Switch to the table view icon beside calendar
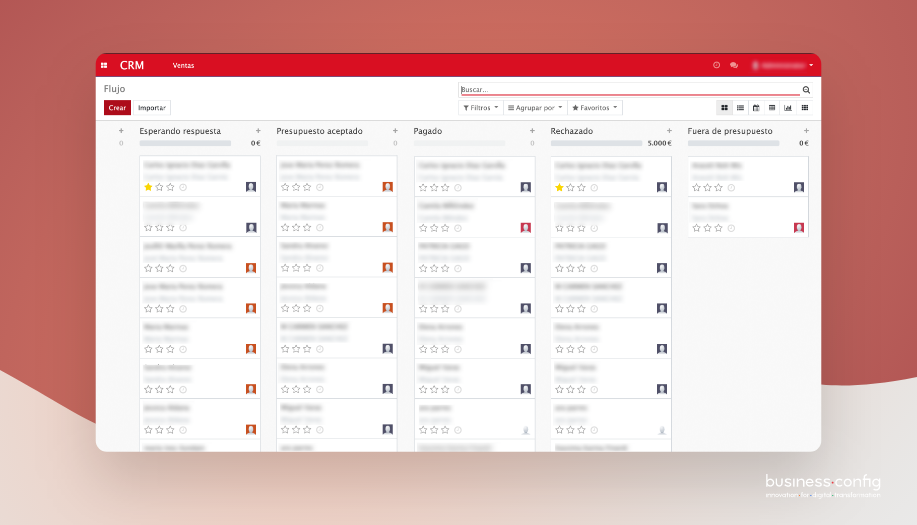This screenshot has height=525, width=917. (x=772, y=108)
